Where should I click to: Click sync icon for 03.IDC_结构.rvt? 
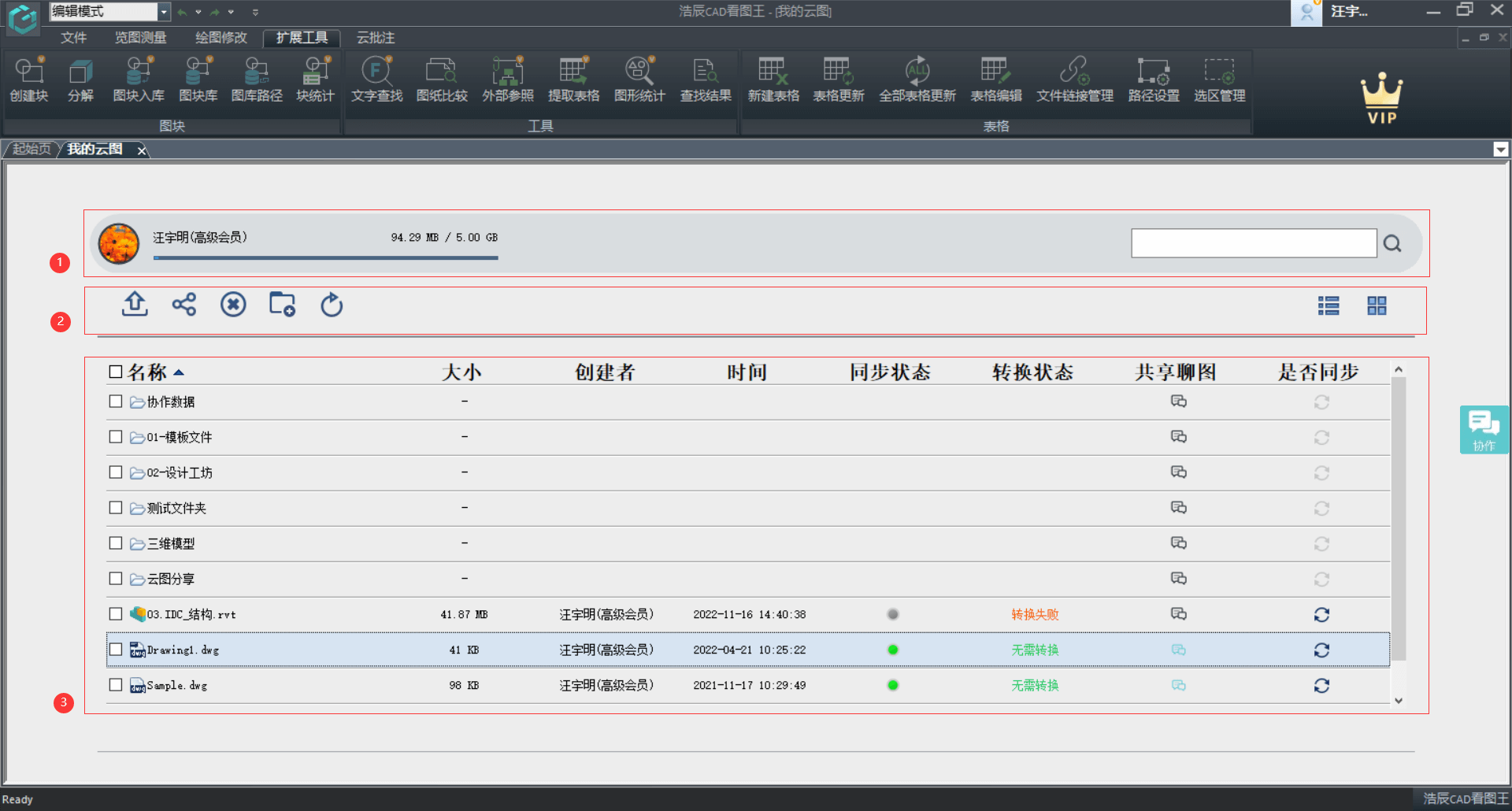coord(1321,614)
